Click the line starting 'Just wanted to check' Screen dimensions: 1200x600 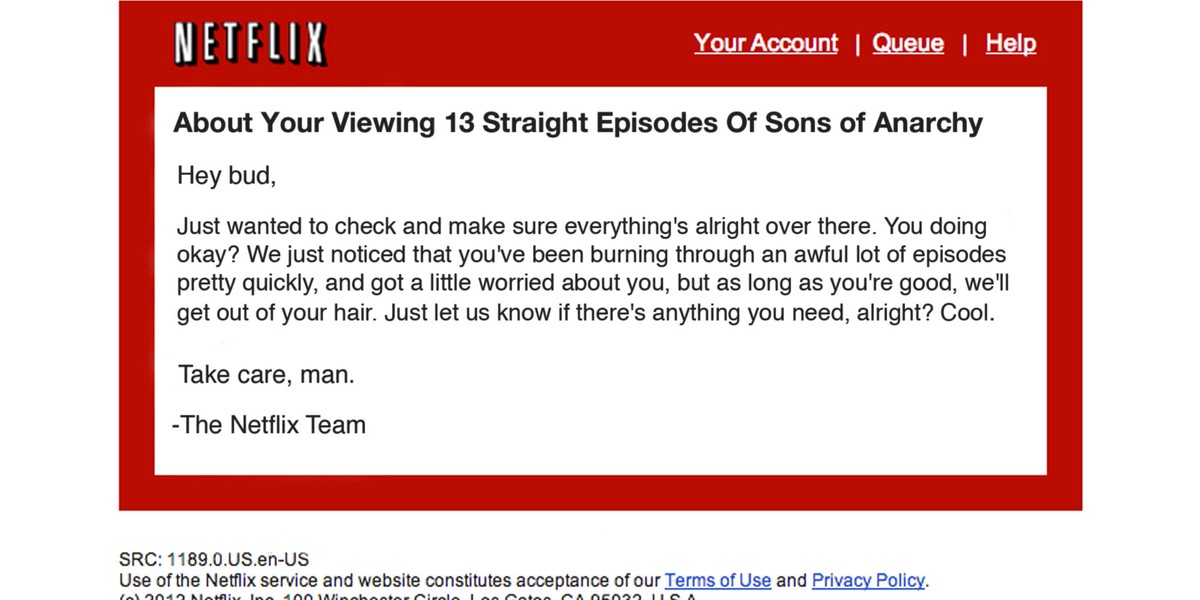pos(582,226)
